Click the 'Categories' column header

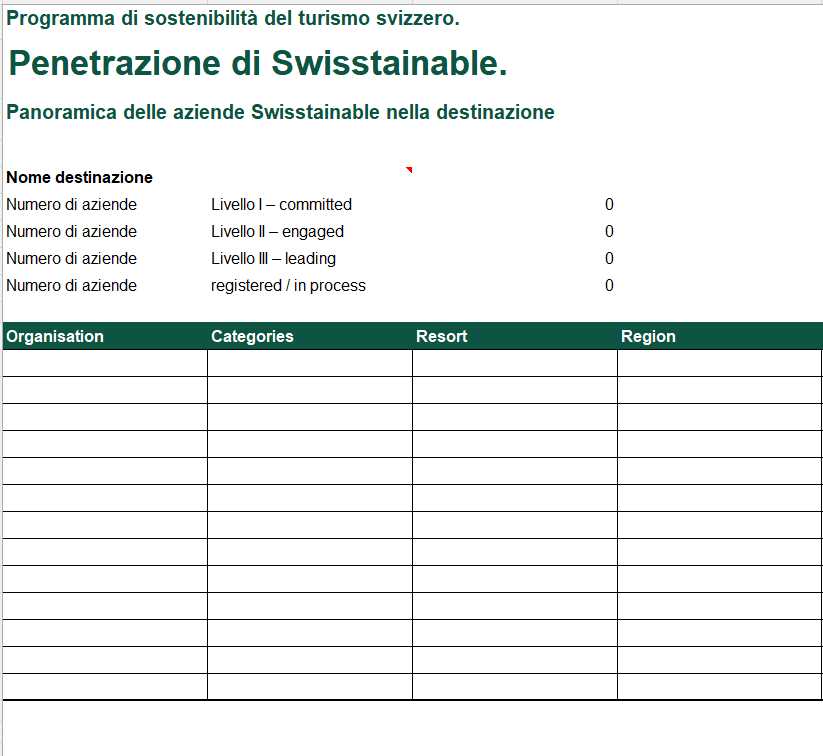coord(310,337)
